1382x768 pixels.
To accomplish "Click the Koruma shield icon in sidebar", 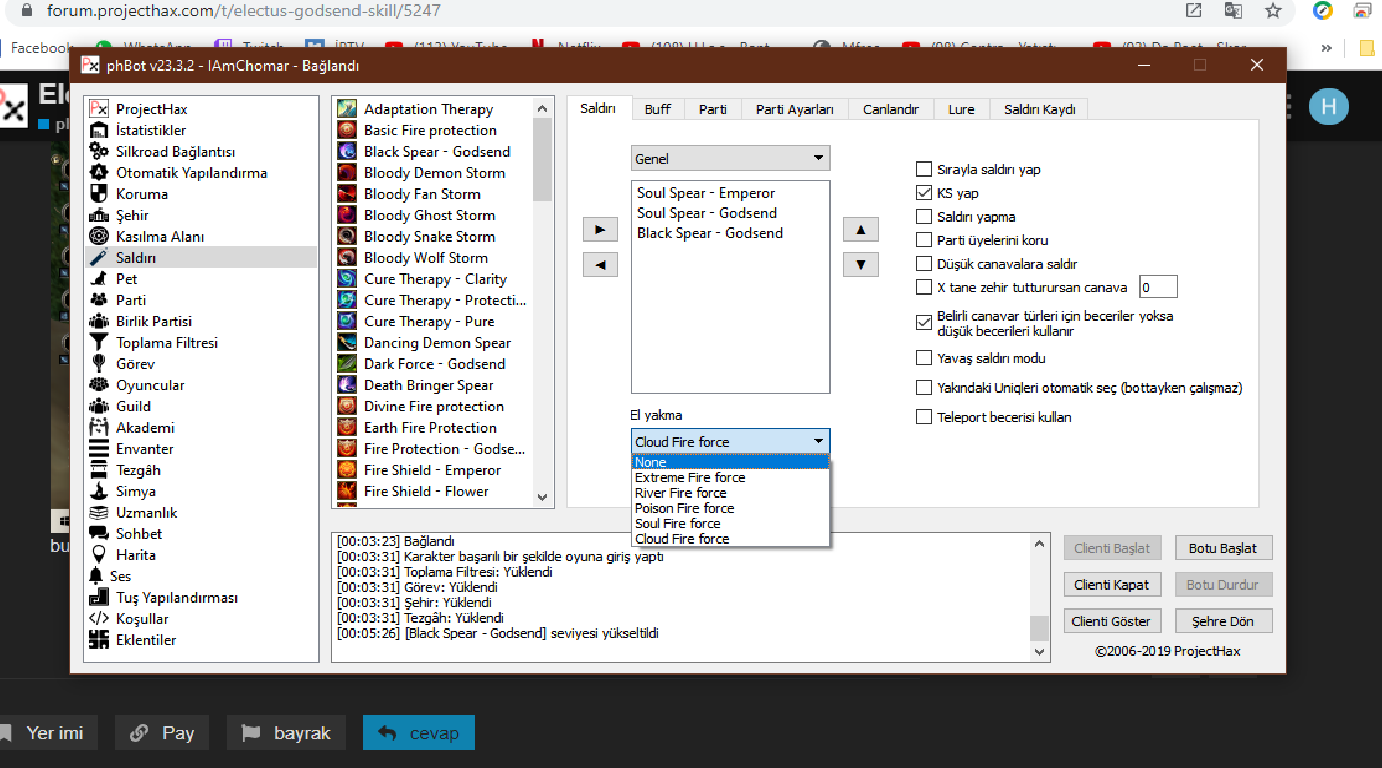I will pos(99,194).
